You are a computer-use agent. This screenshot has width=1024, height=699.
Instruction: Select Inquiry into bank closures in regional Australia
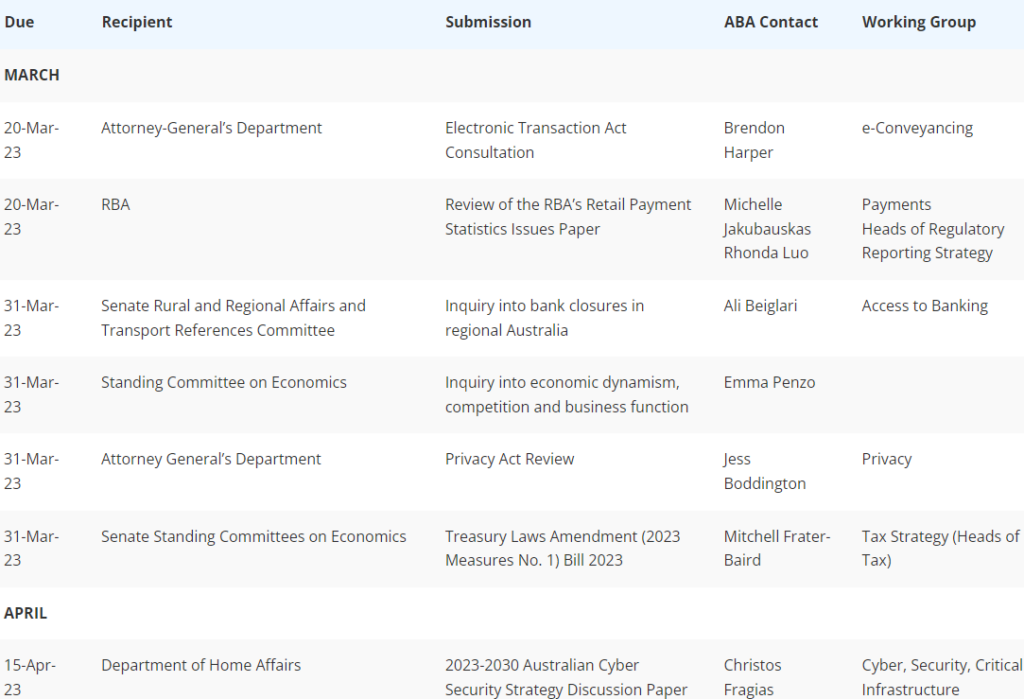coord(544,318)
